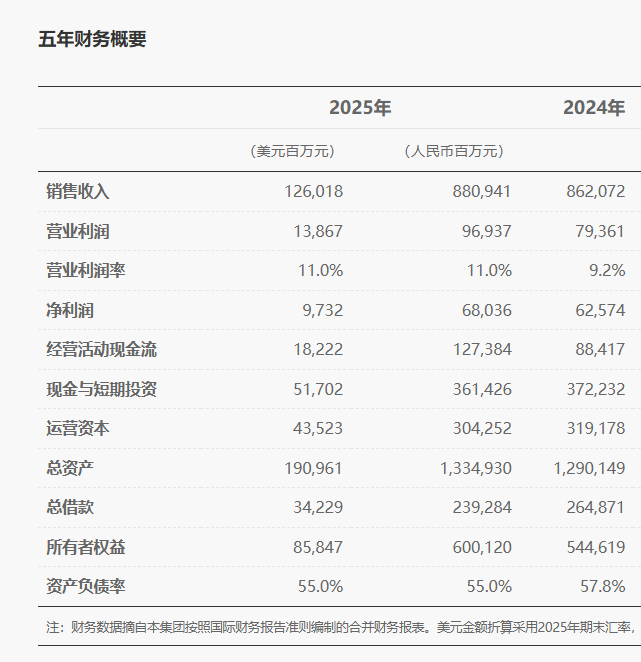
Task: Select value 51,702
Action: pos(318,389)
